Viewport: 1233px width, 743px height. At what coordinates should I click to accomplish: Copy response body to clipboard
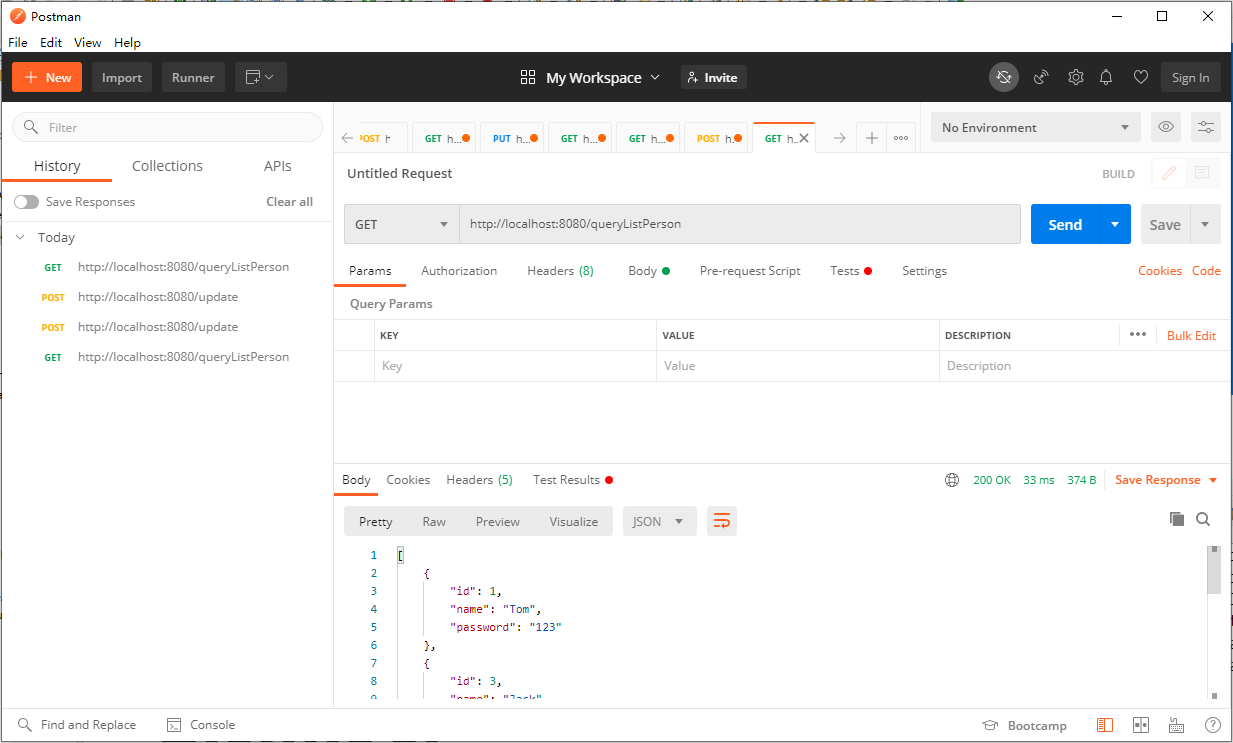coord(1177,519)
